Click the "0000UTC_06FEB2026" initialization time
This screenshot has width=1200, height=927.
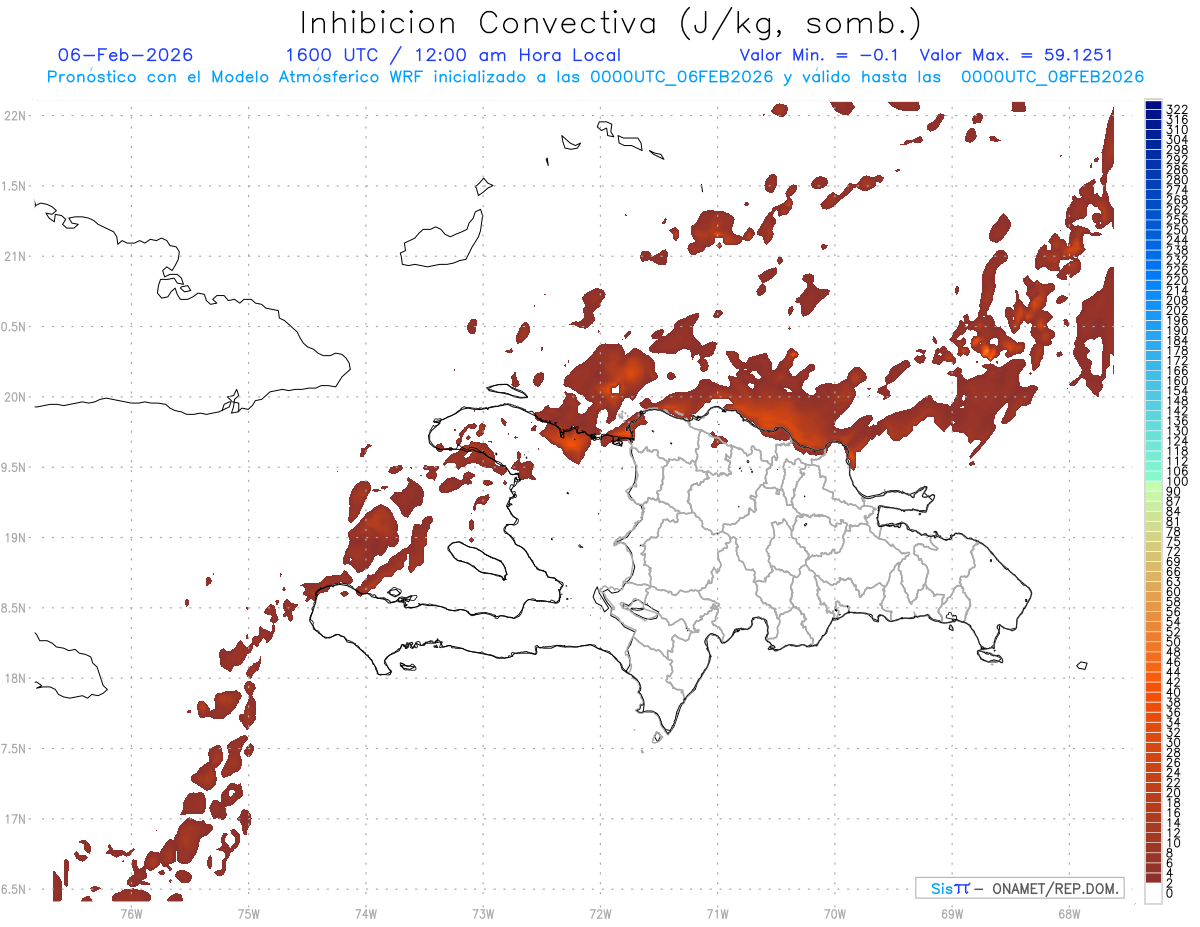(682, 77)
